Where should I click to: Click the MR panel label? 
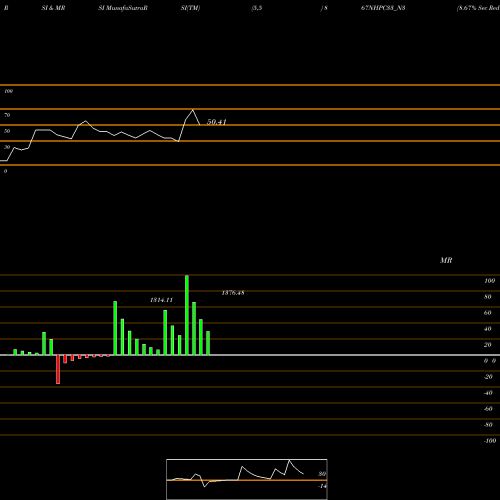pos(446,260)
